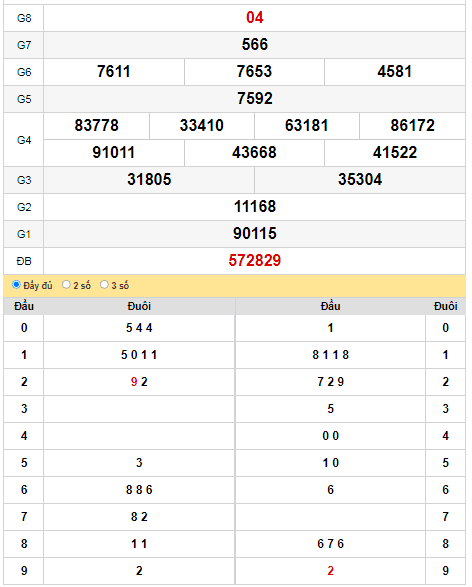Click tail values "9 2" for head 2
Viewport: 472px width, 587px height.
coord(139,382)
